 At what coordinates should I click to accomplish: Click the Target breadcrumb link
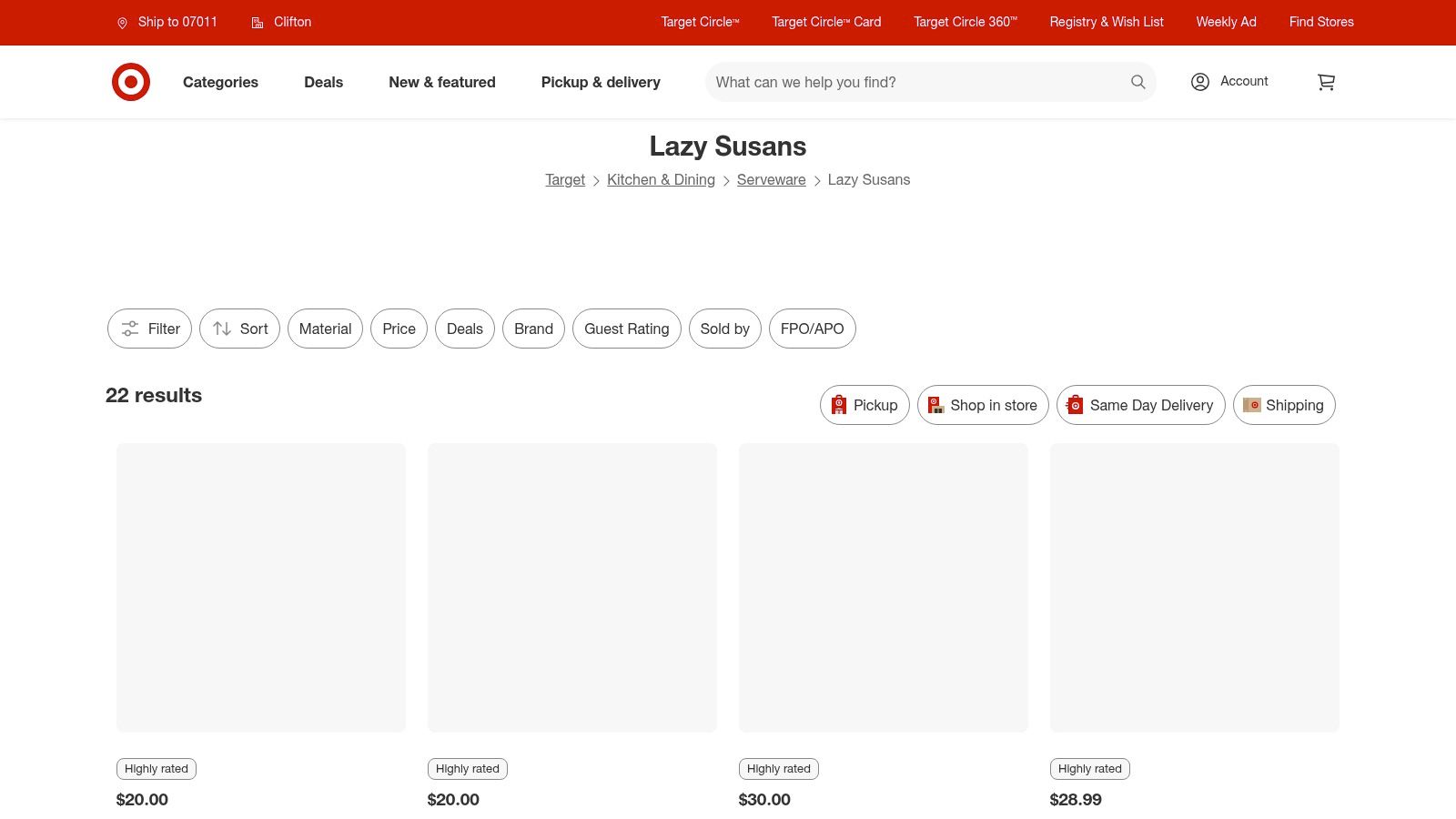pos(565,180)
